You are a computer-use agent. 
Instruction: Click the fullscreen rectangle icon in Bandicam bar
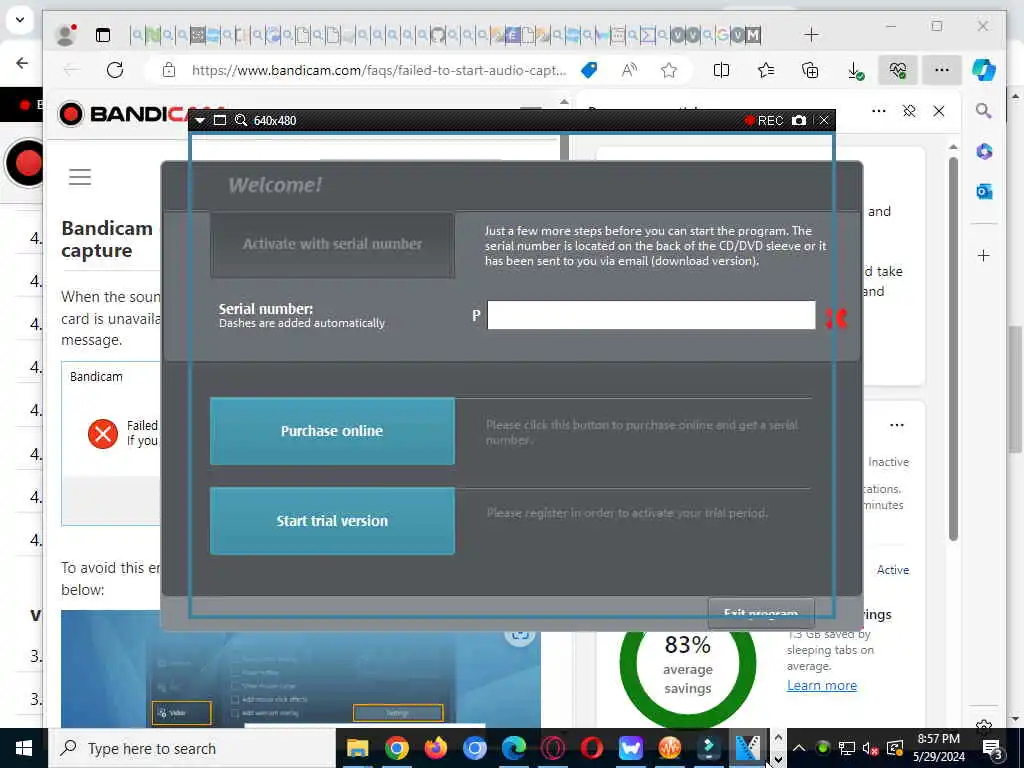click(x=220, y=121)
